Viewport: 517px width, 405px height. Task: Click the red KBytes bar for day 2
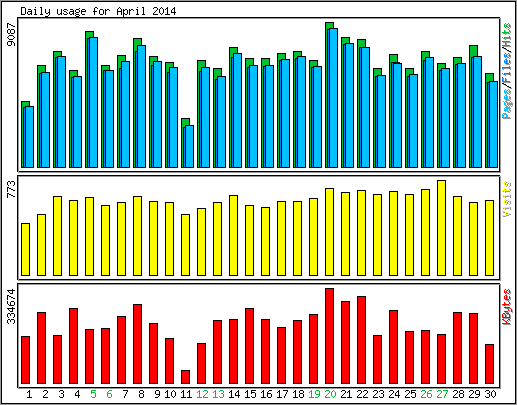point(41,348)
